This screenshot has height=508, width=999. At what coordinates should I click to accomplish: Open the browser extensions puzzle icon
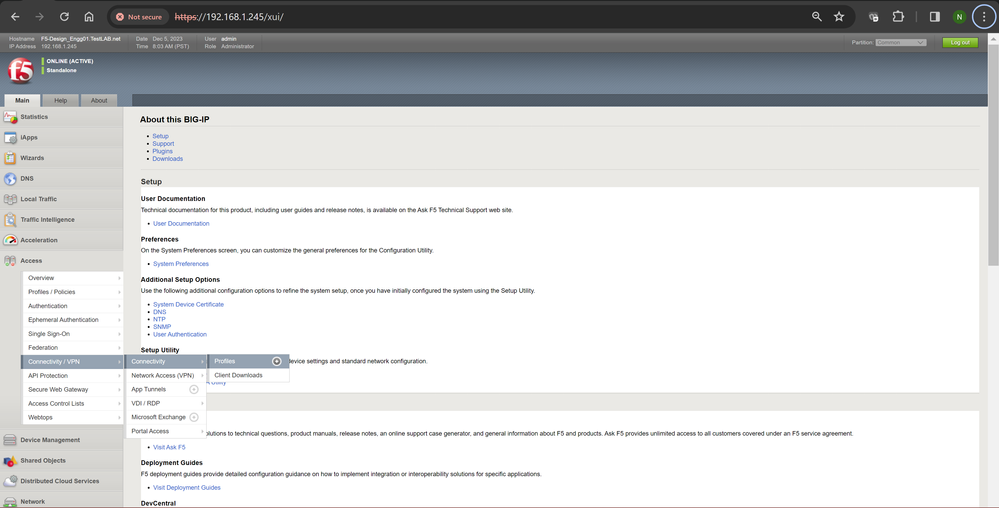(x=898, y=17)
